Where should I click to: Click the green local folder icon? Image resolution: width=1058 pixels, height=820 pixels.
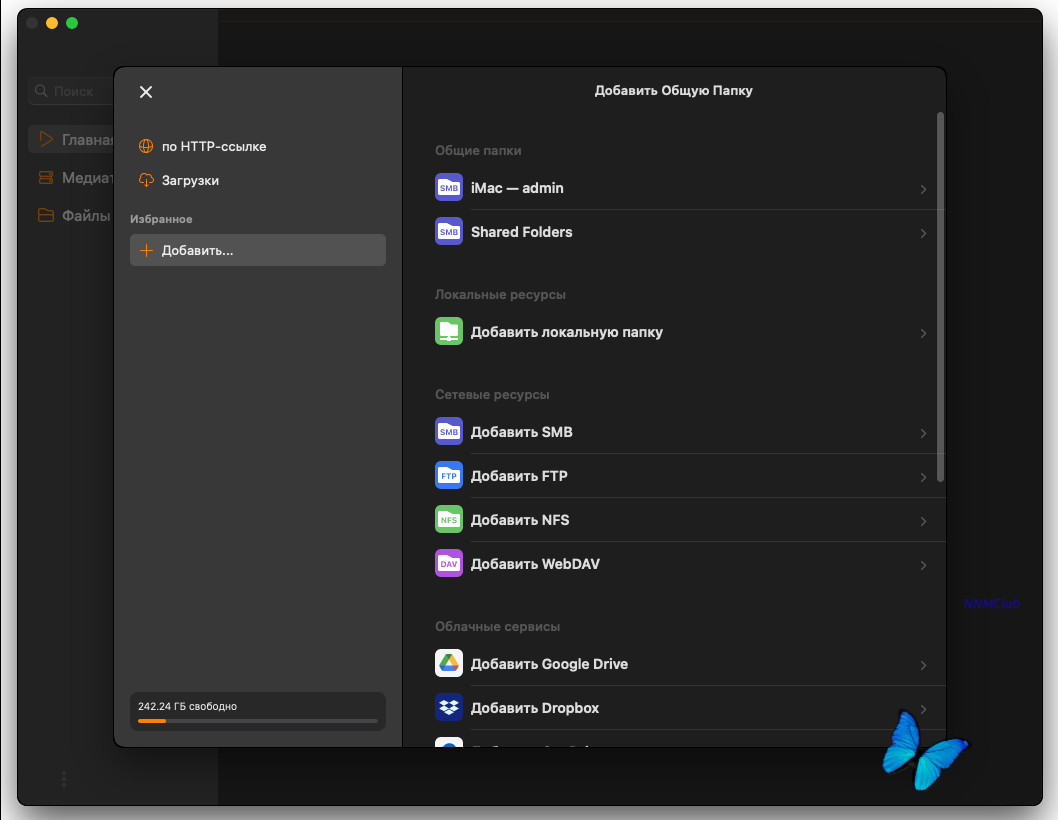click(449, 331)
